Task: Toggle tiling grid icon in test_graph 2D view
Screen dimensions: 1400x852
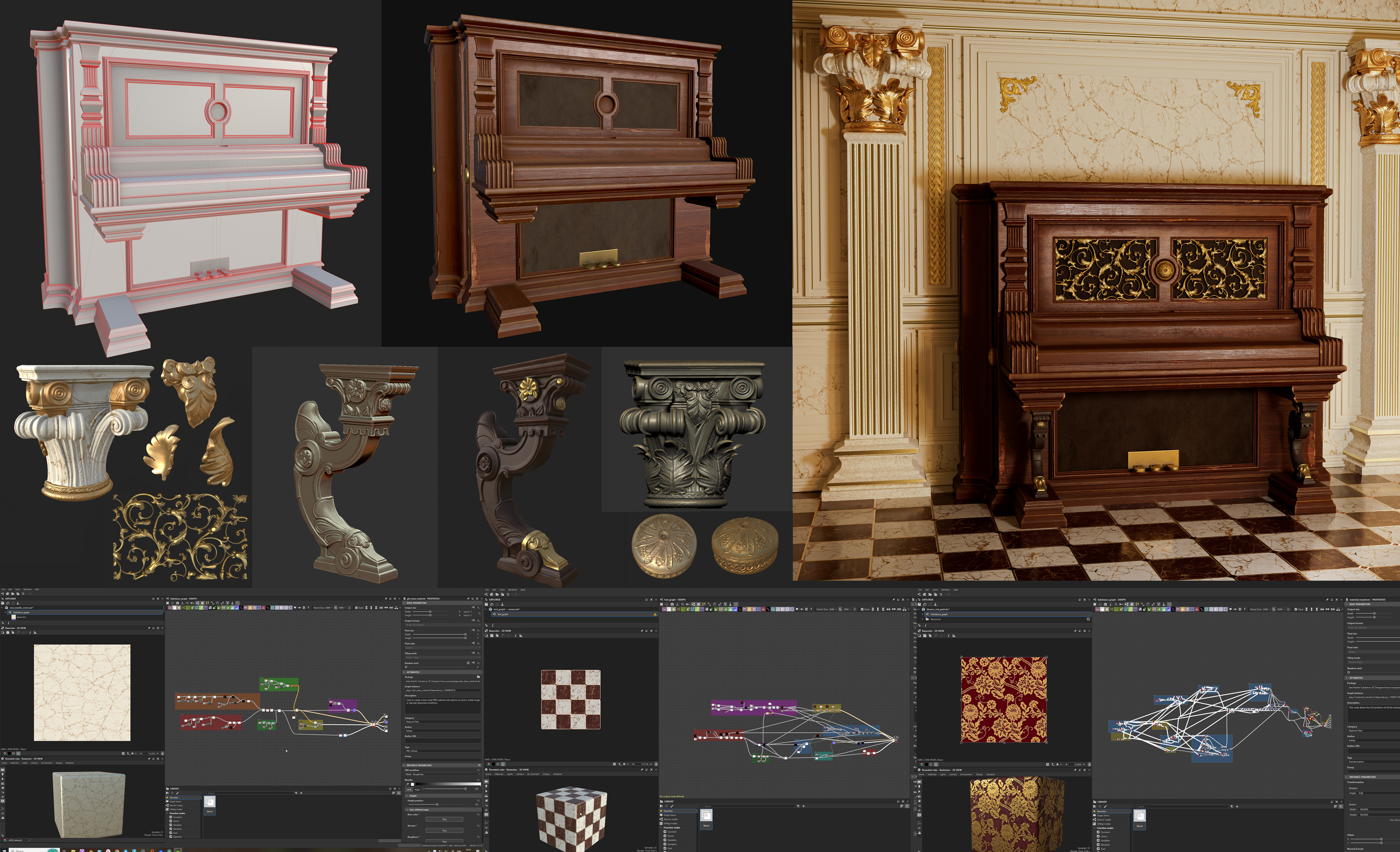Action: pyautogui.click(x=614, y=764)
